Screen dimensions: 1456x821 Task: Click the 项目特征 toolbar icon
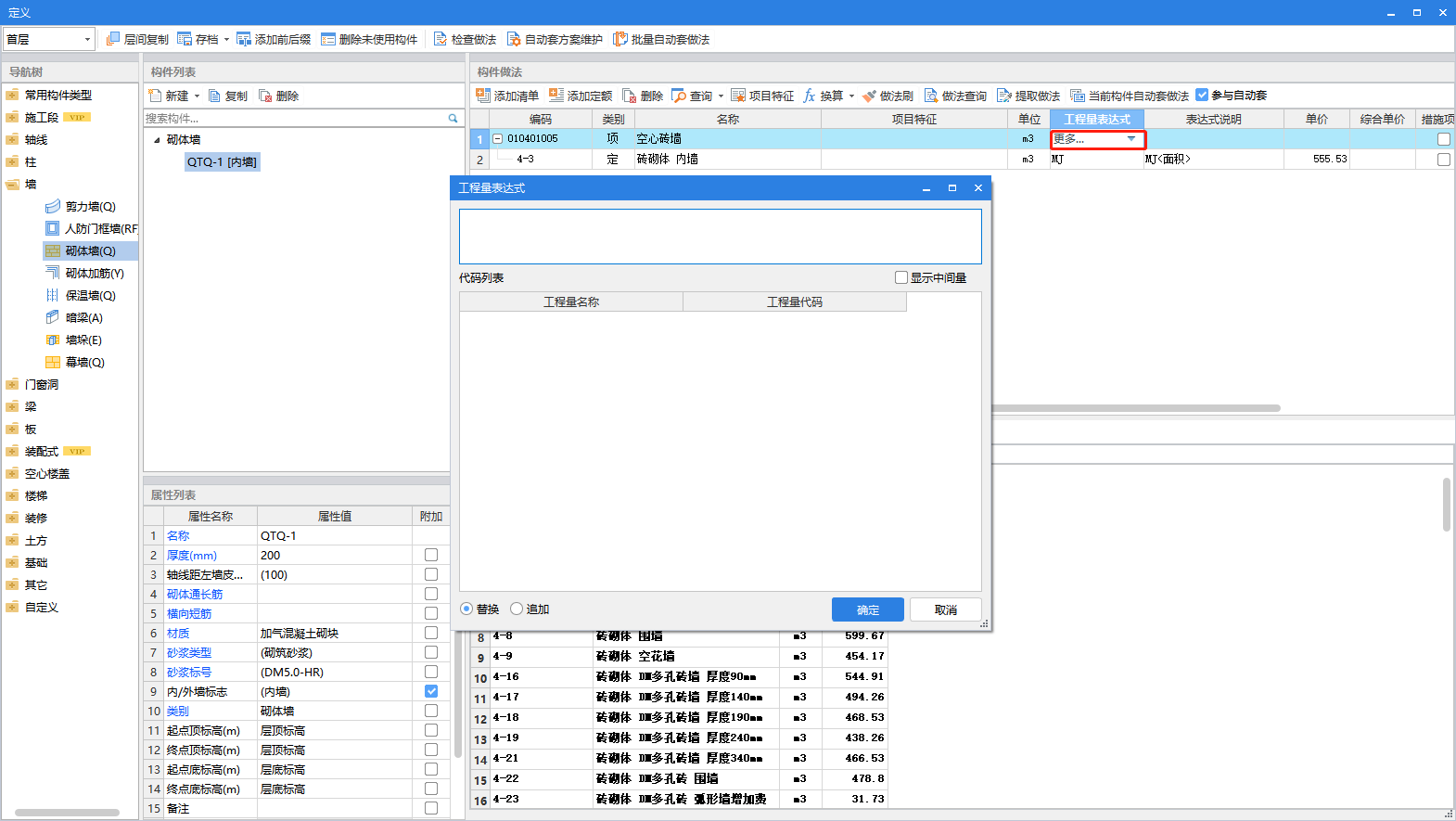pos(738,96)
